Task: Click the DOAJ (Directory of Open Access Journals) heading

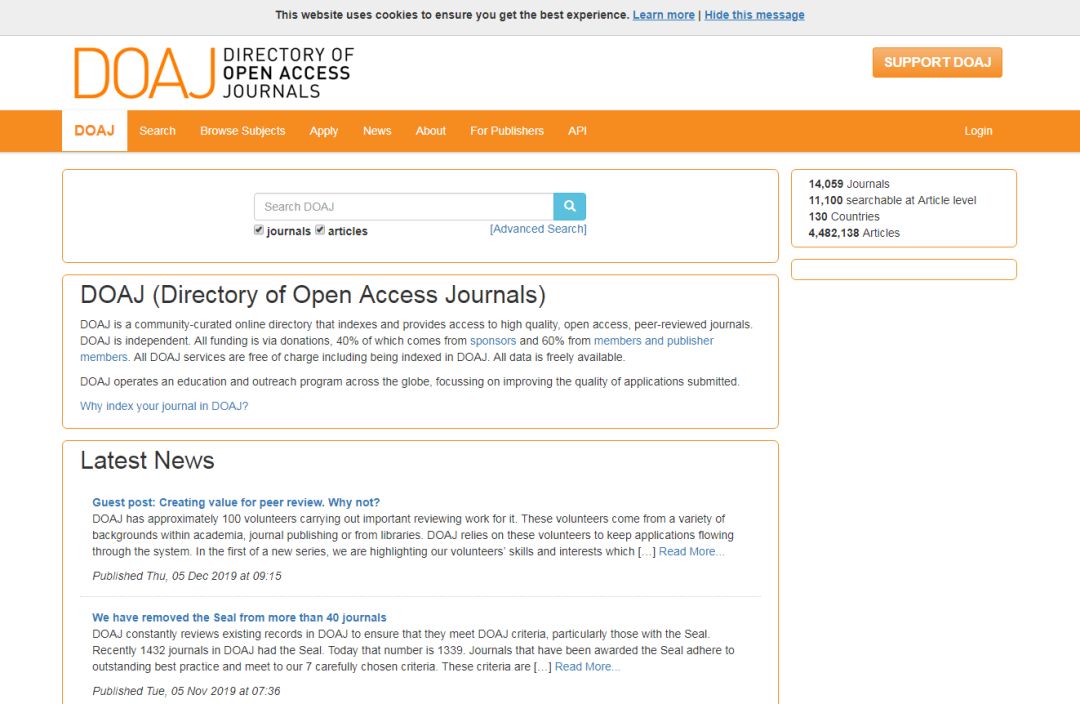Action: pyautogui.click(x=313, y=295)
